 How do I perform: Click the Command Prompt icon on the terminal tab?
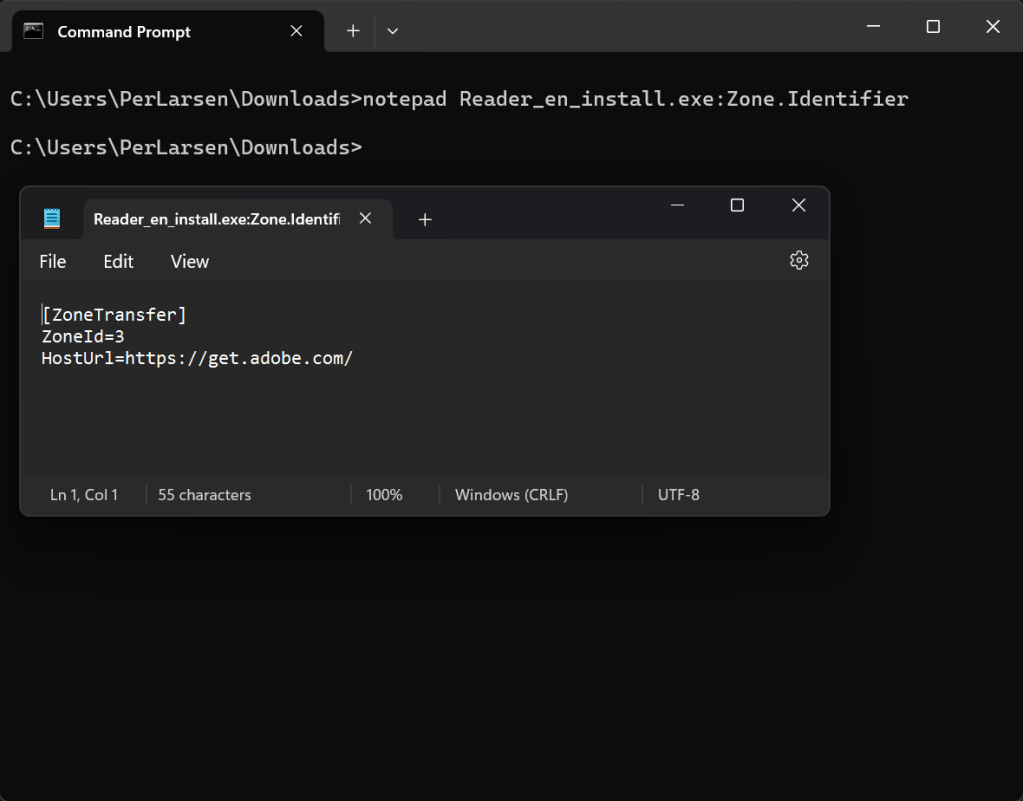click(33, 31)
